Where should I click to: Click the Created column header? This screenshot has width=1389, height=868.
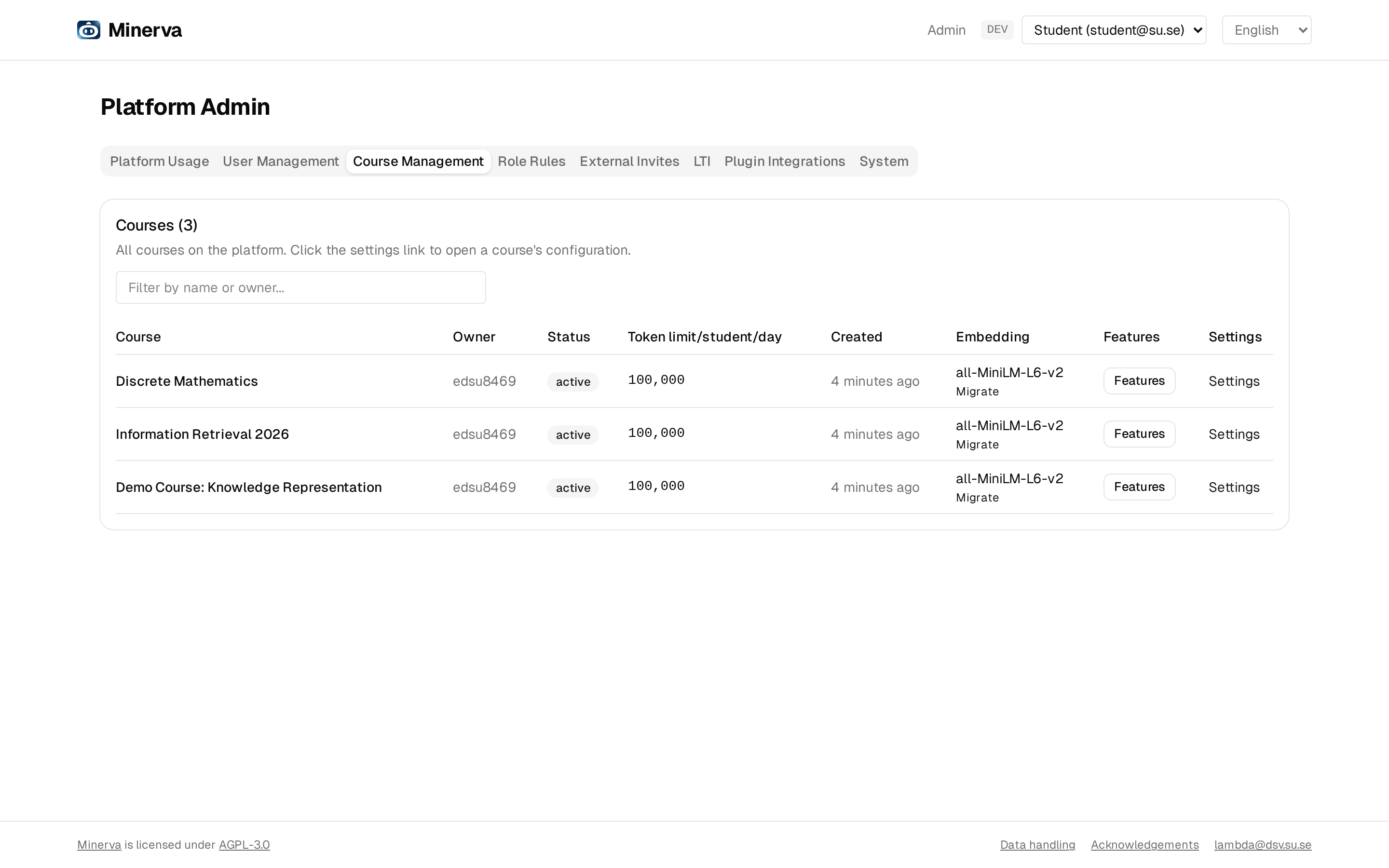pyautogui.click(x=857, y=337)
